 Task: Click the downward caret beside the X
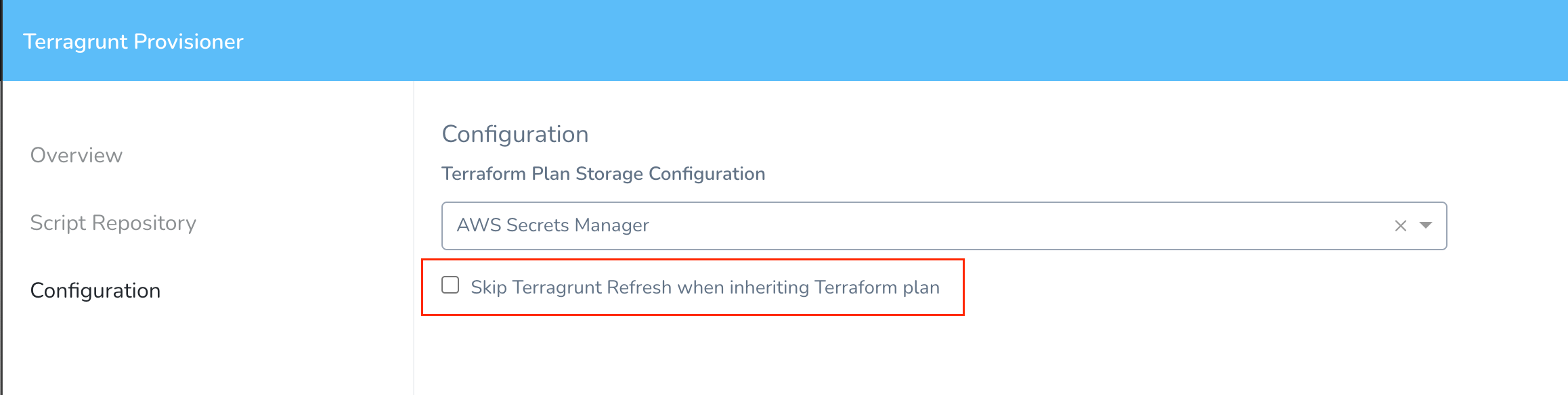(1426, 225)
